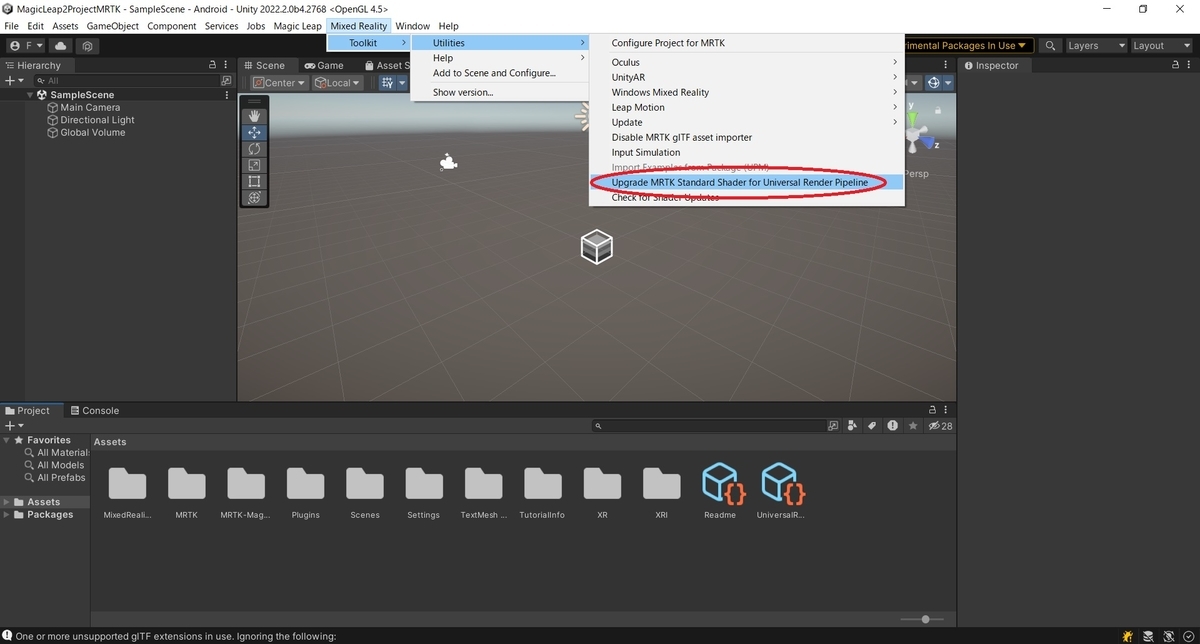Viewport: 1200px width, 644px height.
Task: Collapse SampleScene in Hierarchy
Action: tap(31, 95)
